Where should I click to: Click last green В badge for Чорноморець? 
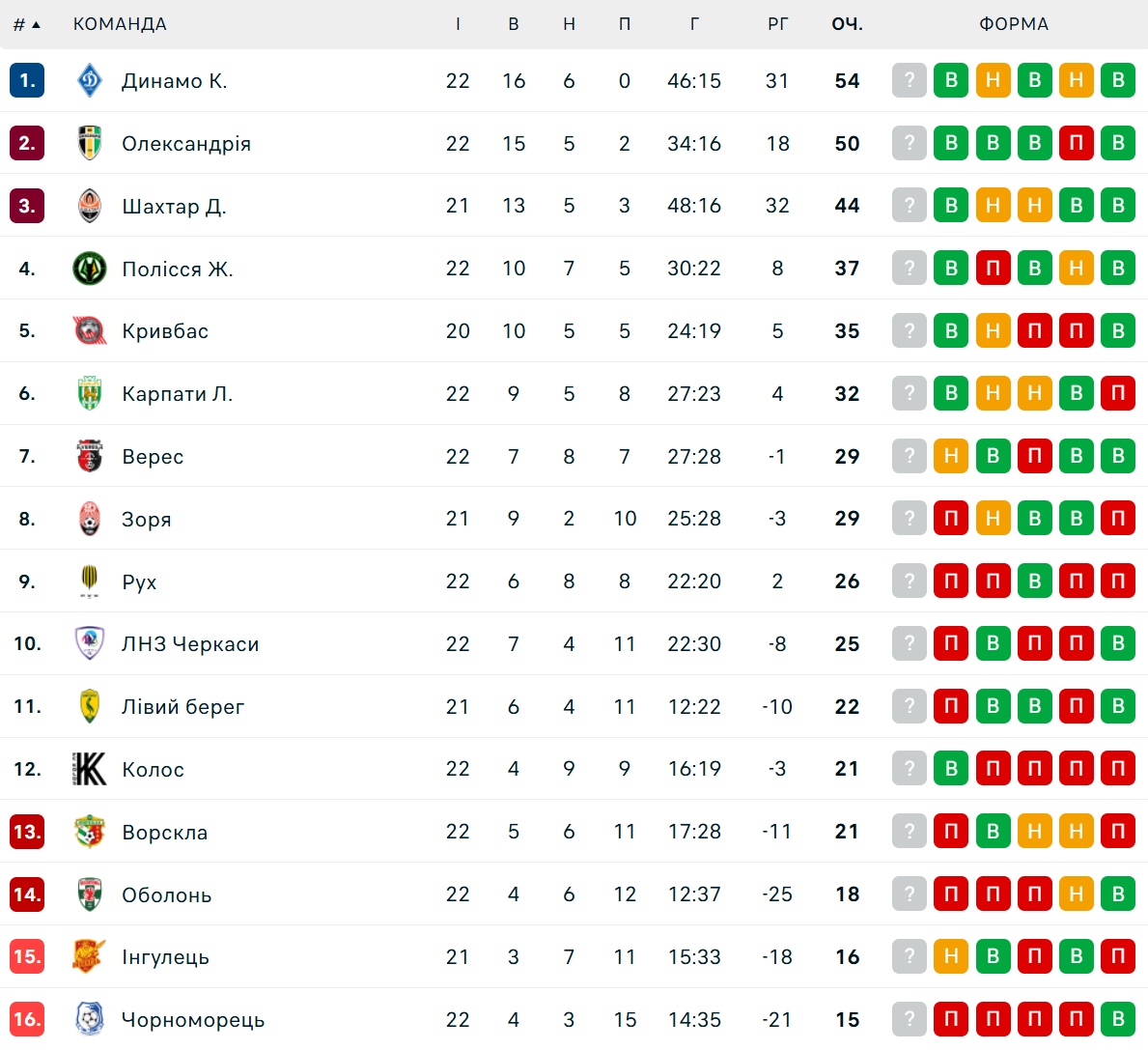pos(1118,1019)
